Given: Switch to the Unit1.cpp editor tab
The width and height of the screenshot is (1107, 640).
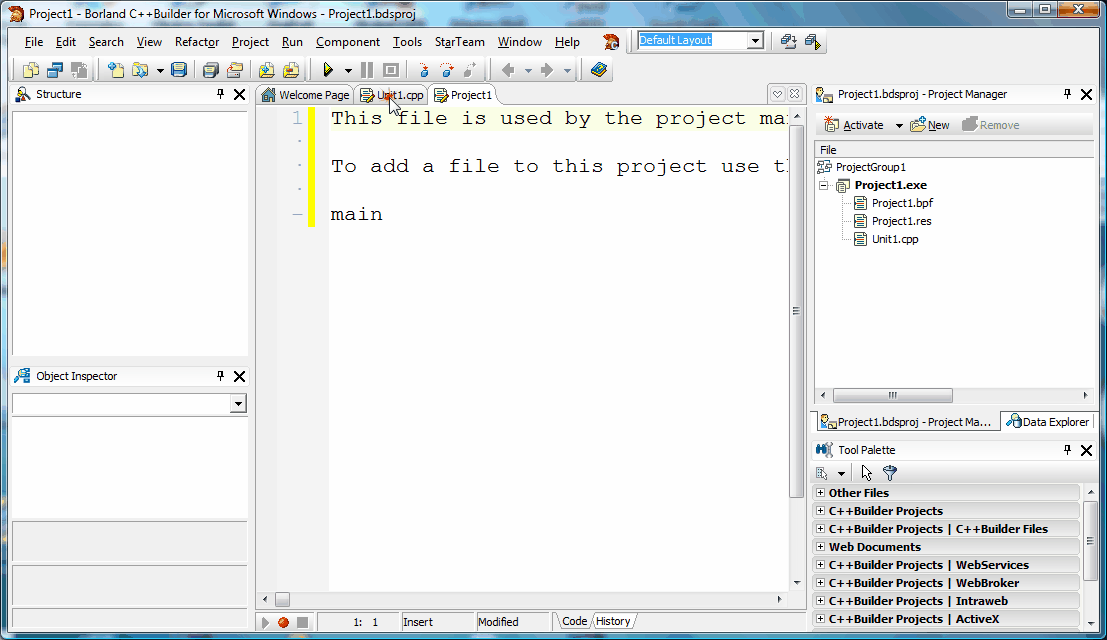Looking at the screenshot, I should click(392, 95).
